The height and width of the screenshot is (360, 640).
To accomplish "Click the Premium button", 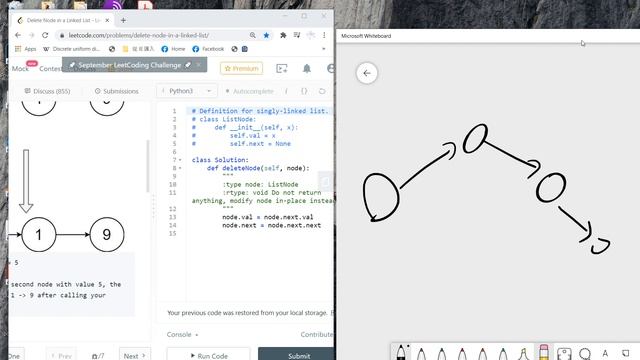I will (x=242, y=68).
